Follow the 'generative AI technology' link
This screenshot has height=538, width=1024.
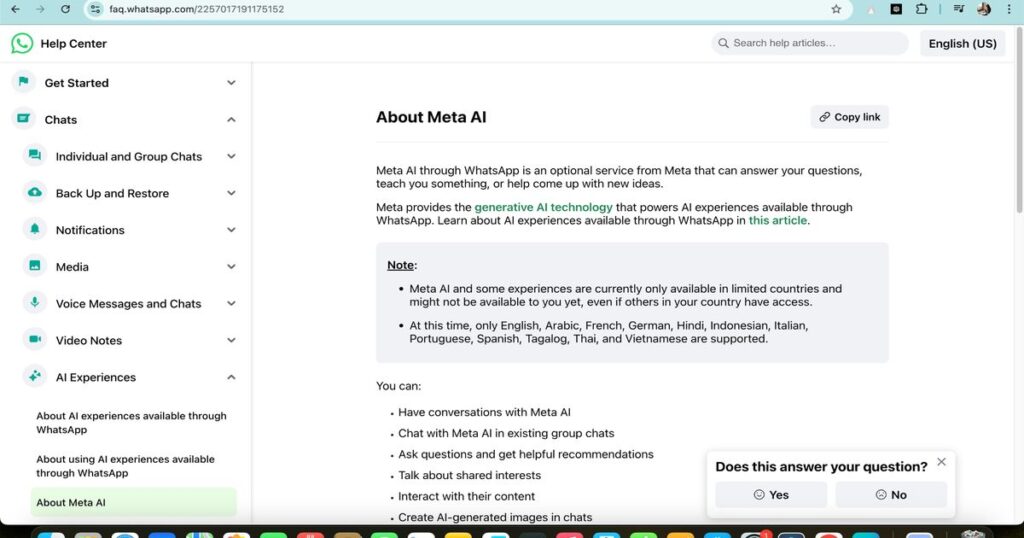543,207
